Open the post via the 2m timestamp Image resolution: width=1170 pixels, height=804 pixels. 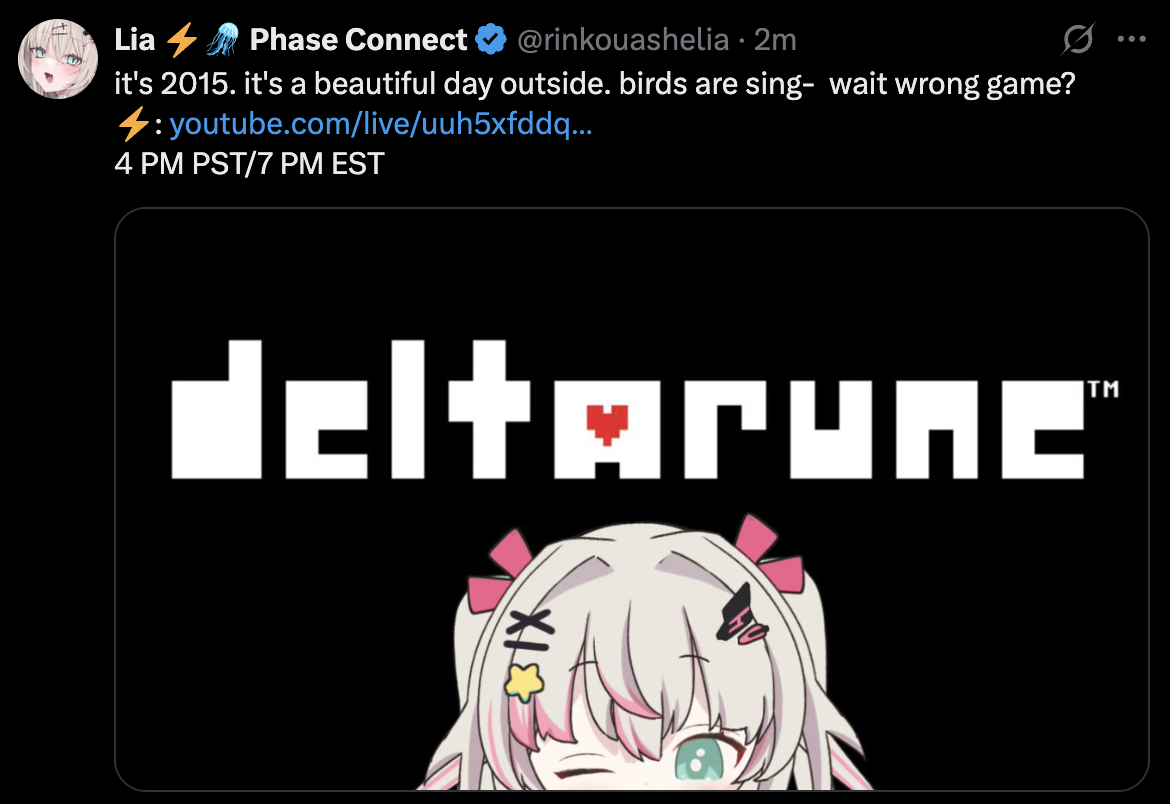point(775,40)
